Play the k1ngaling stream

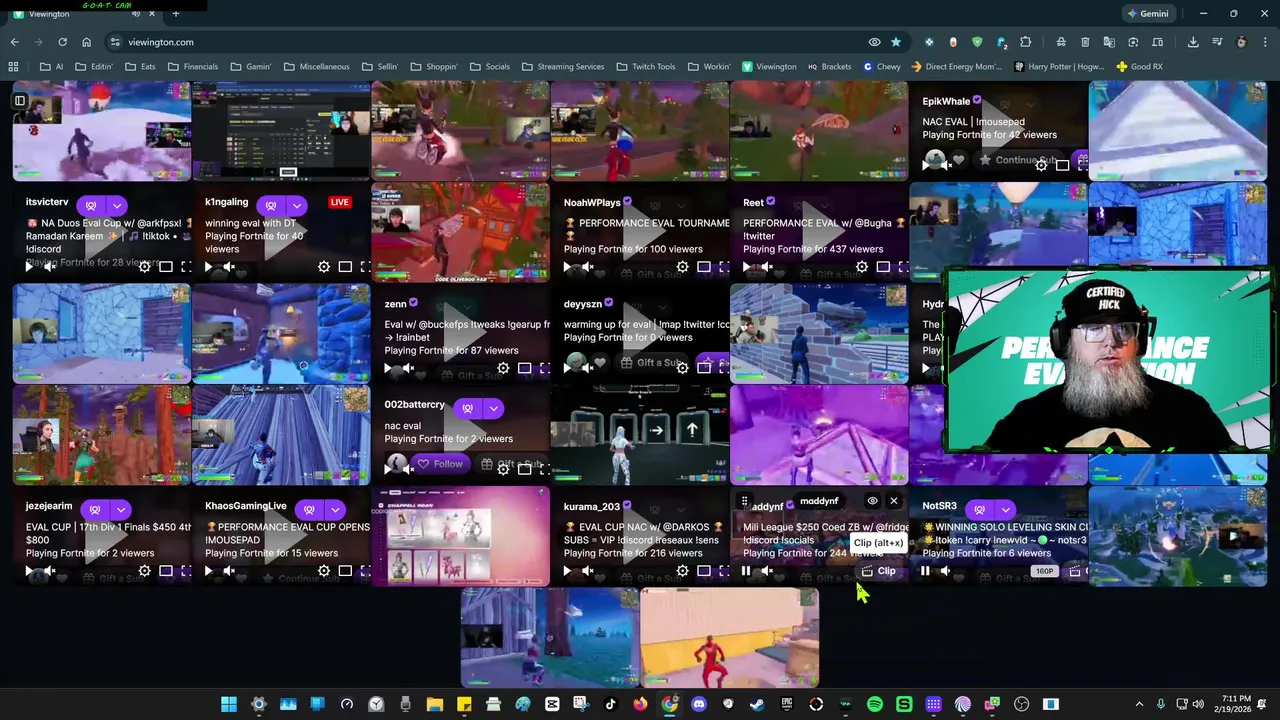[208, 267]
